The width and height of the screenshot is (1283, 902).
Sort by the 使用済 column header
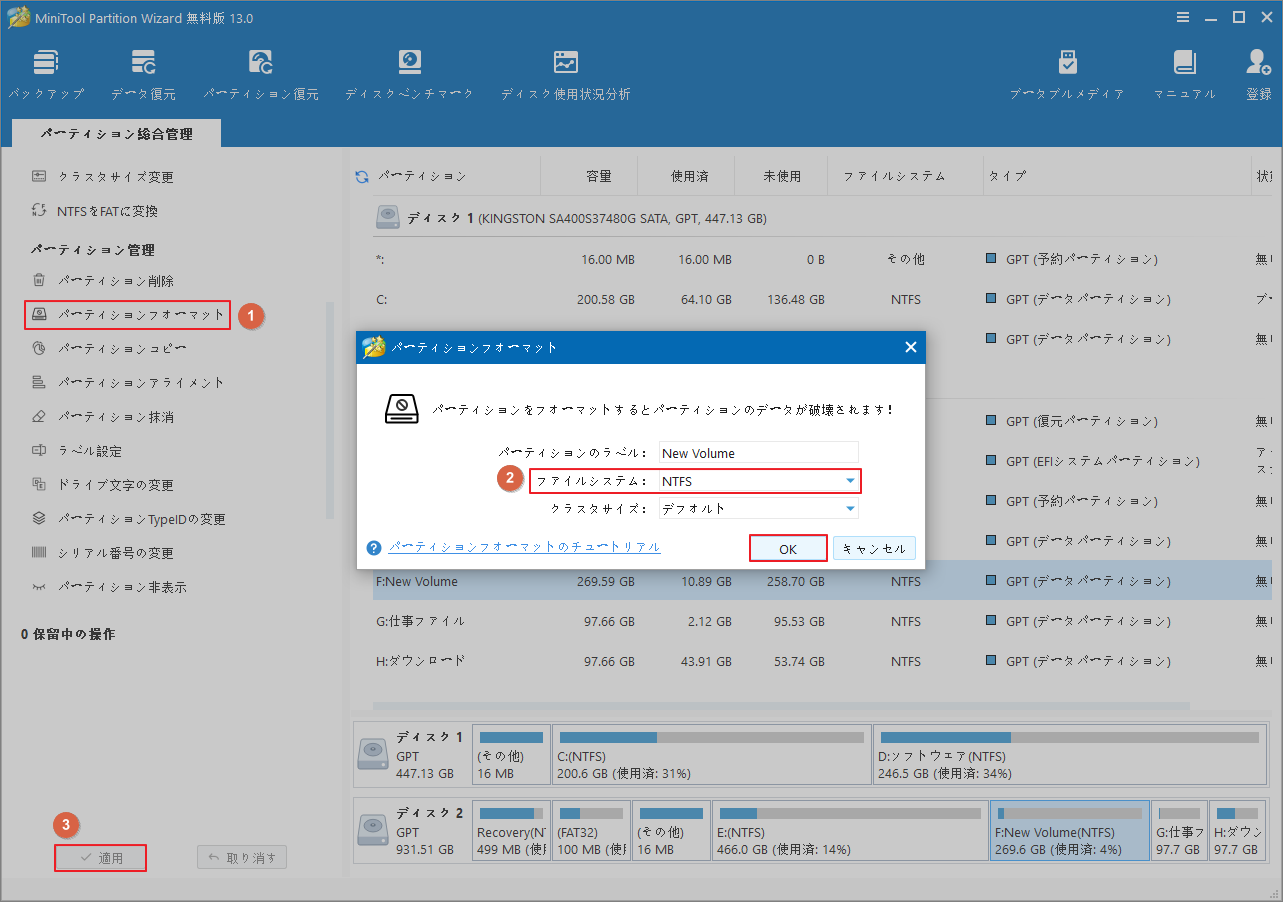click(x=690, y=176)
